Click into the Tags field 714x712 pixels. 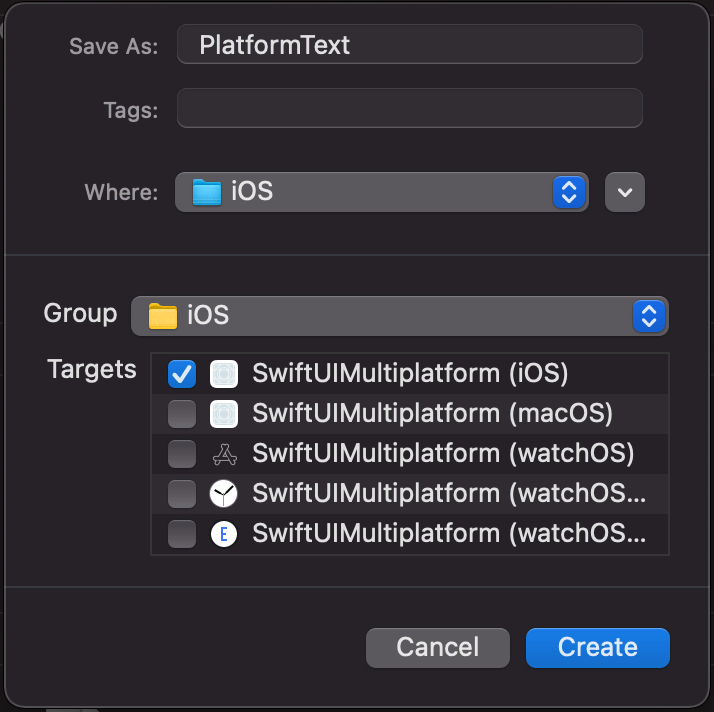410,109
